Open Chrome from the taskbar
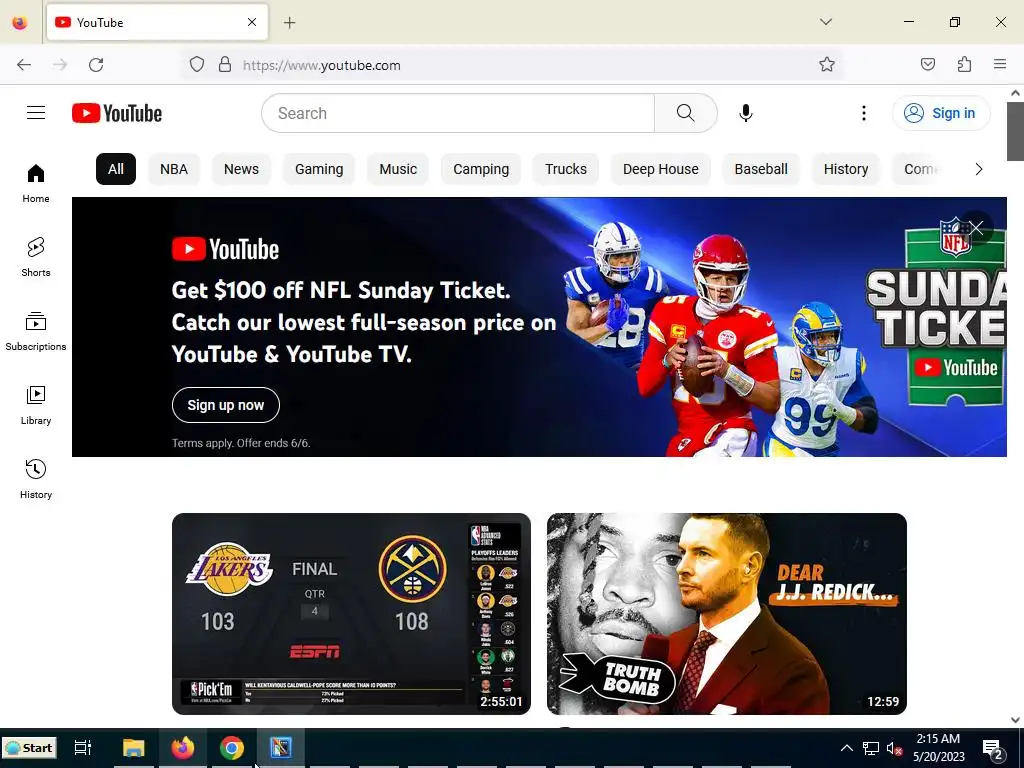Screen dimensions: 1024x768 [x=232, y=747]
